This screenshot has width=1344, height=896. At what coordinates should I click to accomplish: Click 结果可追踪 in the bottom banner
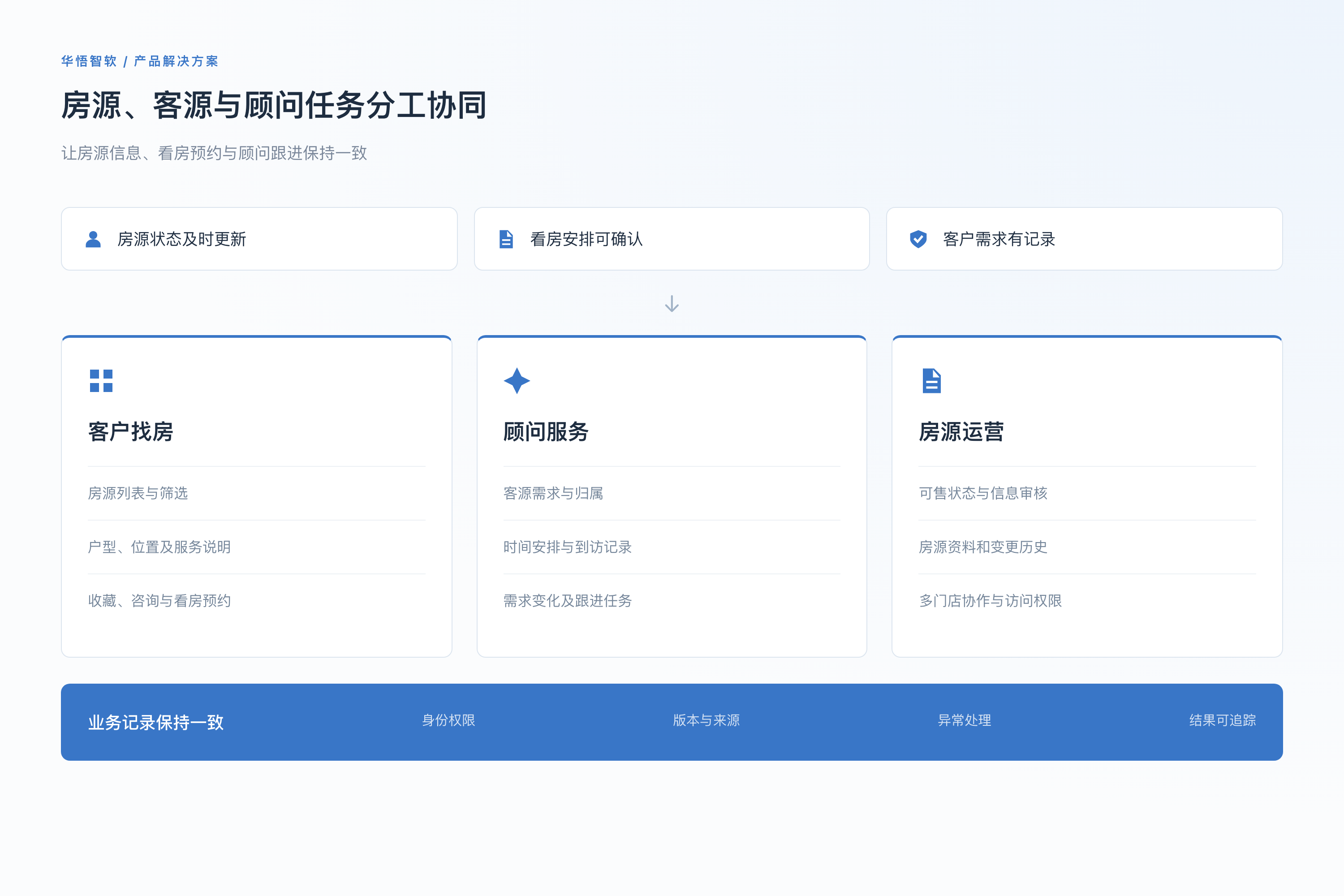pos(1222,720)
